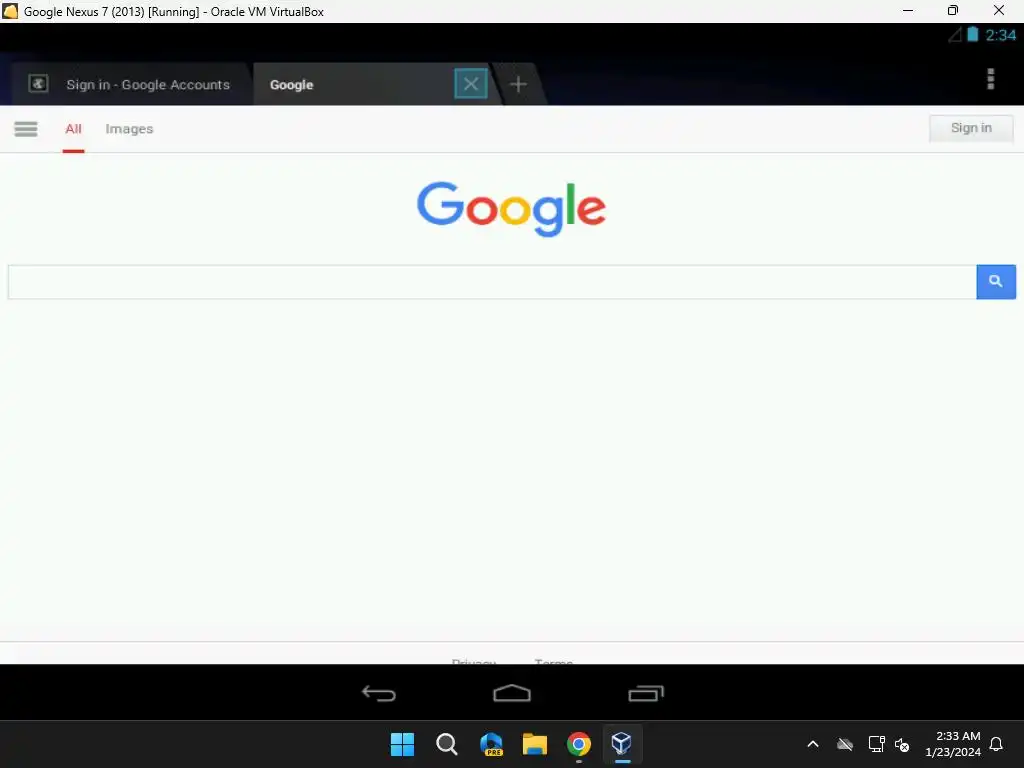
Task: Open File Explorer from taskbar
Action: point(535,744)
